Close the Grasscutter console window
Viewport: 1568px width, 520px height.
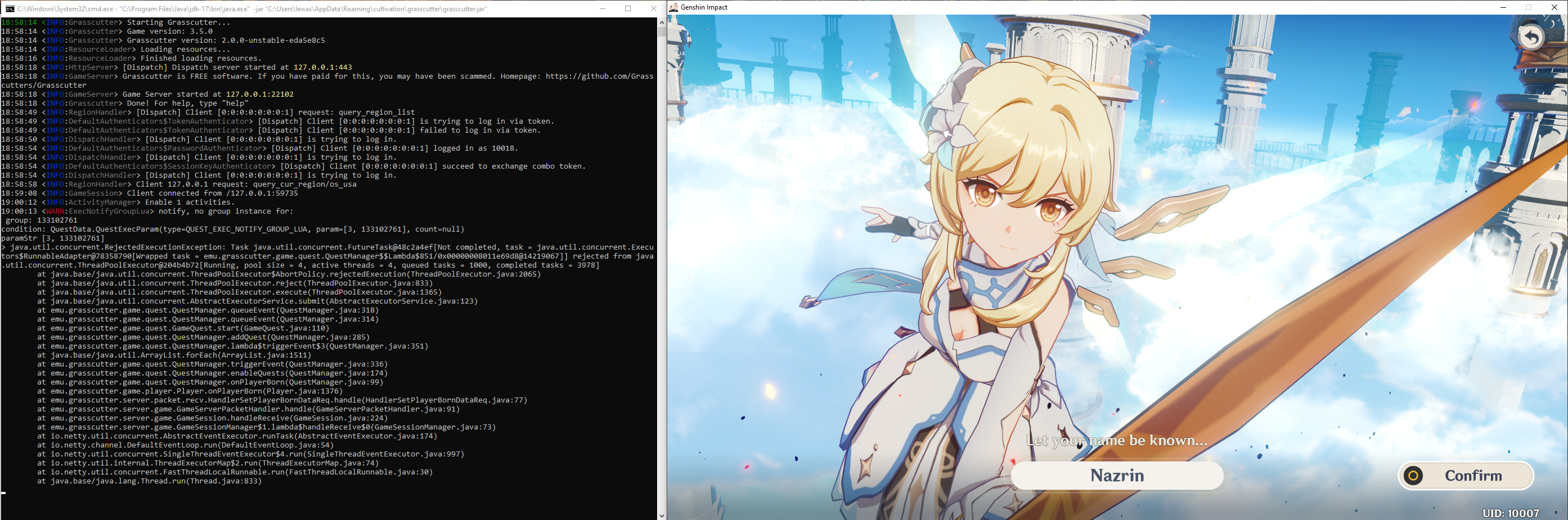coord(654,8)
